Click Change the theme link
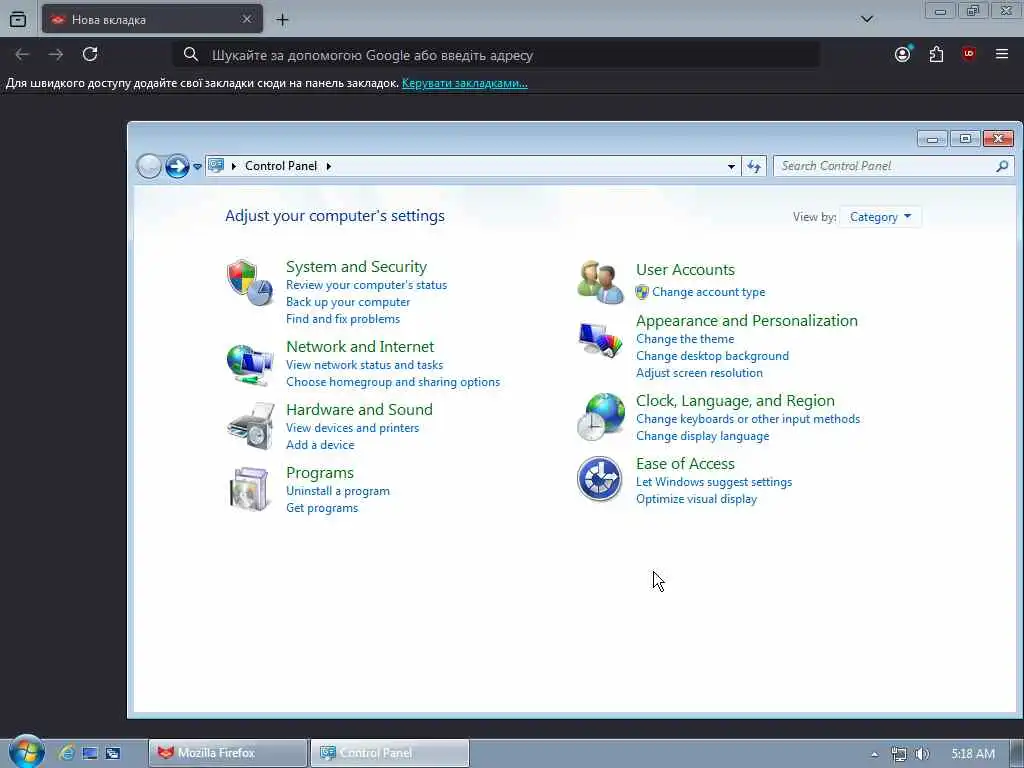 (x=685, y=339)
